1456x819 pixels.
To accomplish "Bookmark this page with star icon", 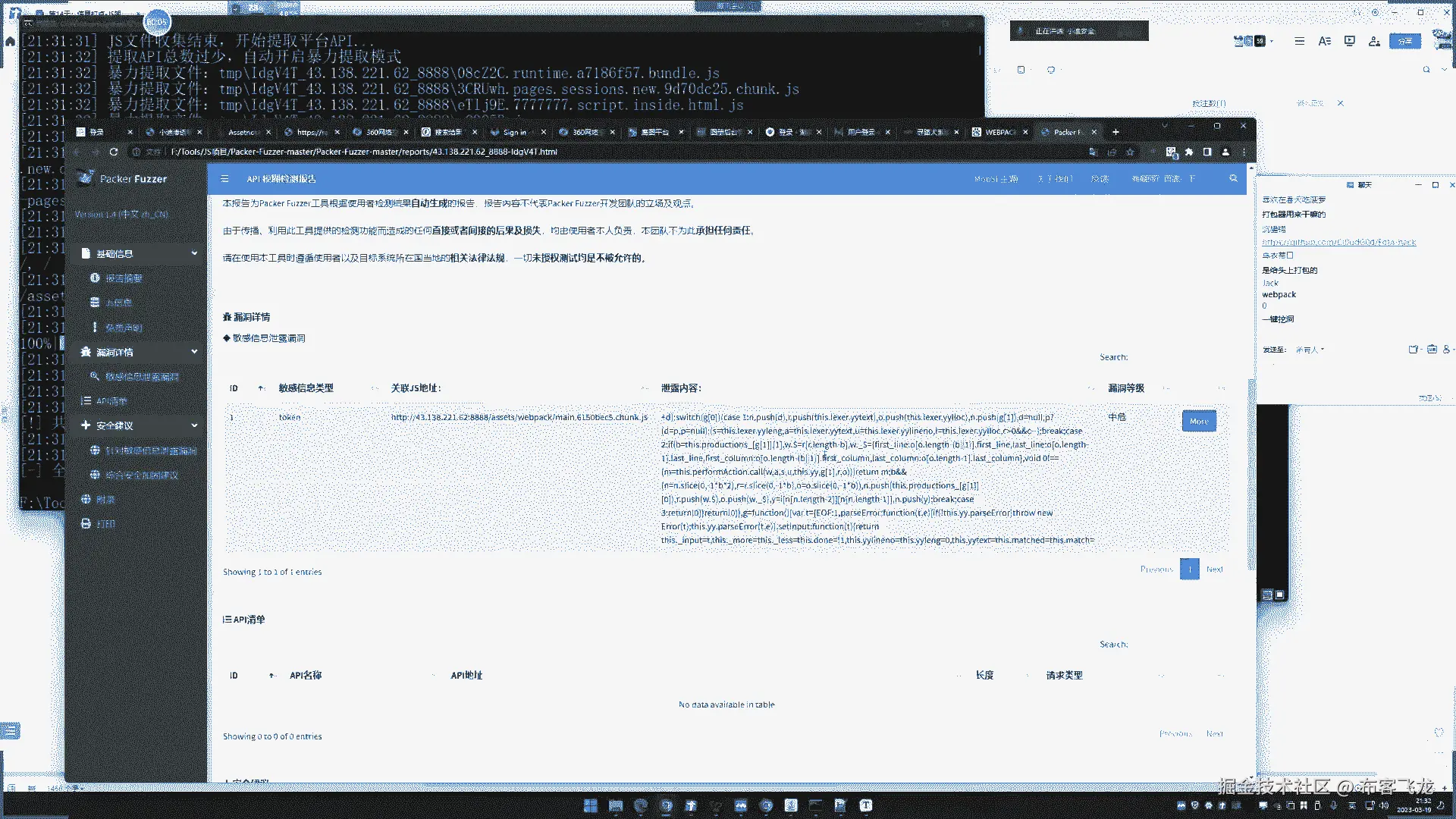I will [1130, 152].
